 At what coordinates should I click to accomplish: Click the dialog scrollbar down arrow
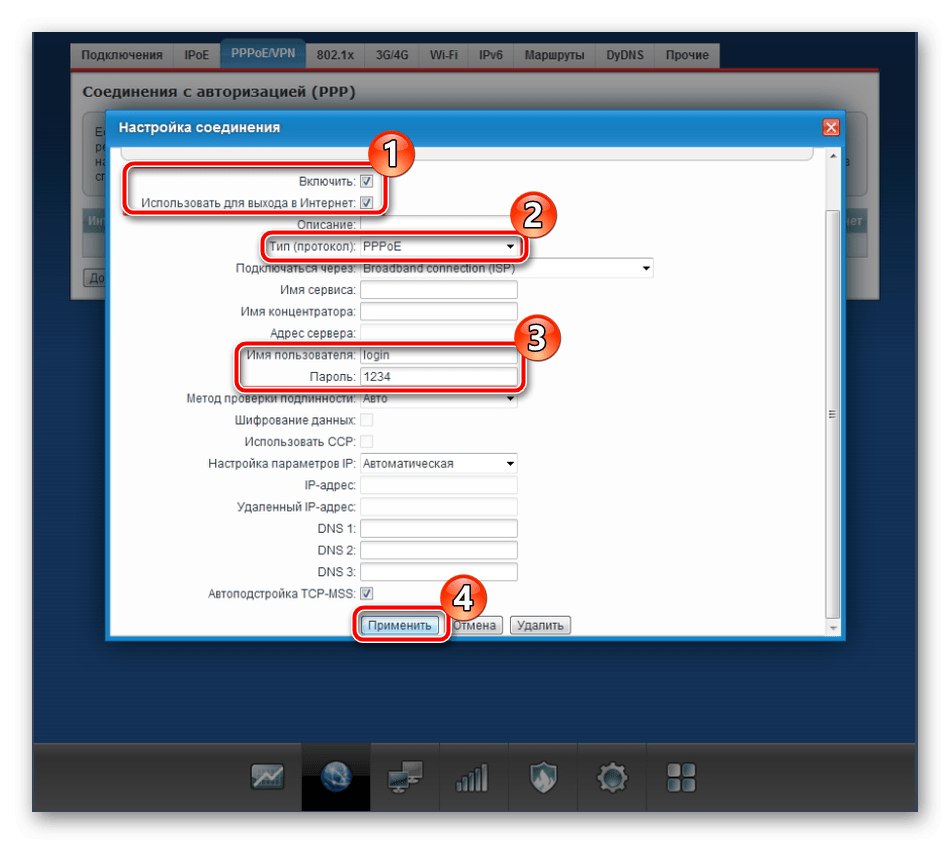tap(833, 628)
